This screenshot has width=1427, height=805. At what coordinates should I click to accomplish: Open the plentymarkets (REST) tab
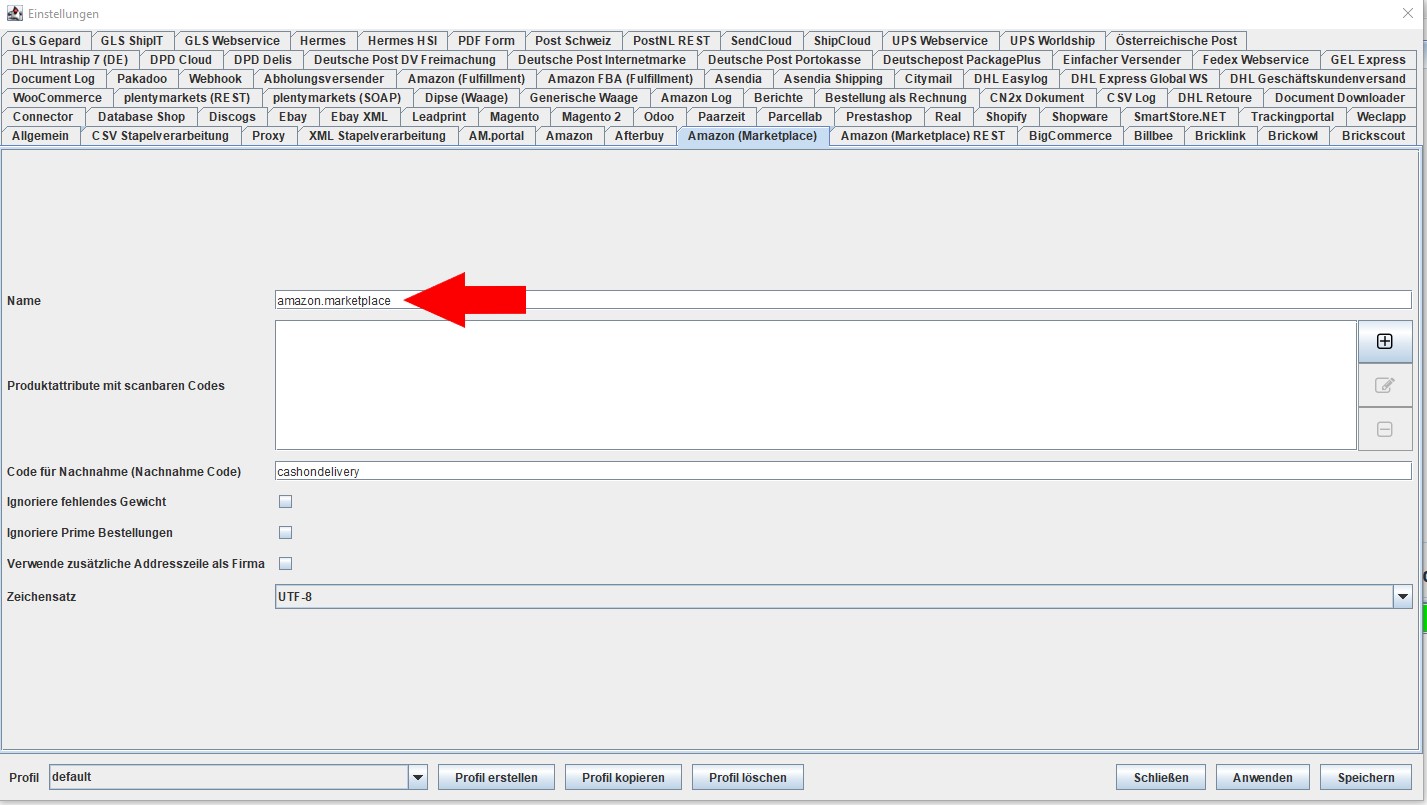tap(187, 98)
